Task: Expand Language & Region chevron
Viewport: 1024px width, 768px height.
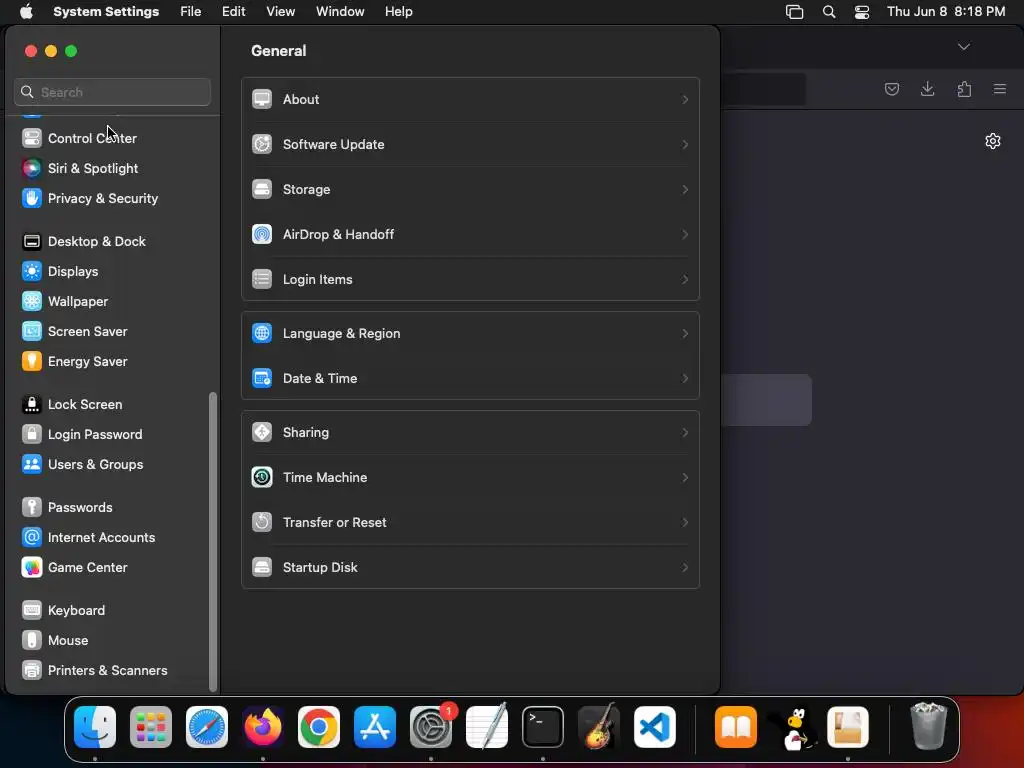Action: click(685, 334)
